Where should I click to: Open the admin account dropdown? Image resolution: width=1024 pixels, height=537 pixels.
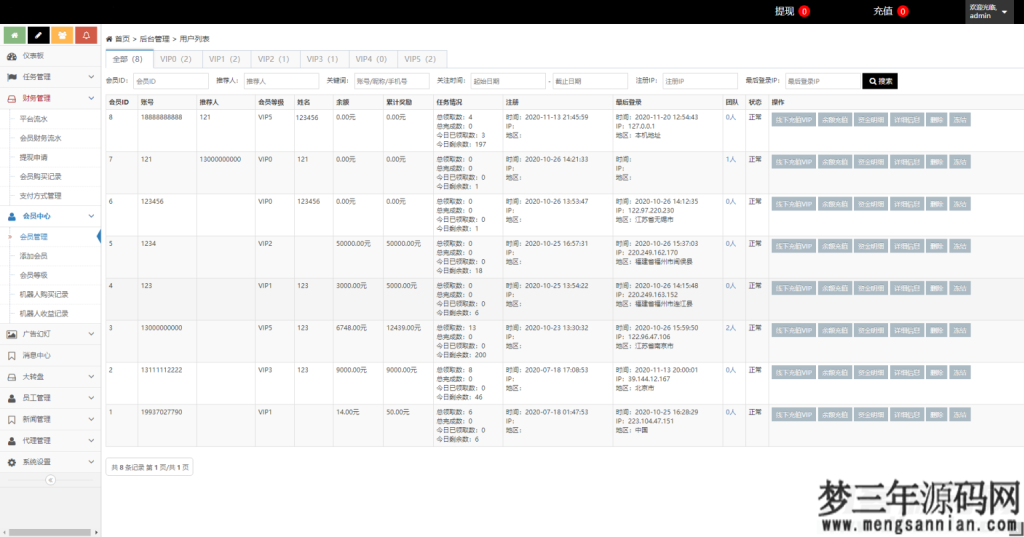pyautogui.click(x=989, y=12)
